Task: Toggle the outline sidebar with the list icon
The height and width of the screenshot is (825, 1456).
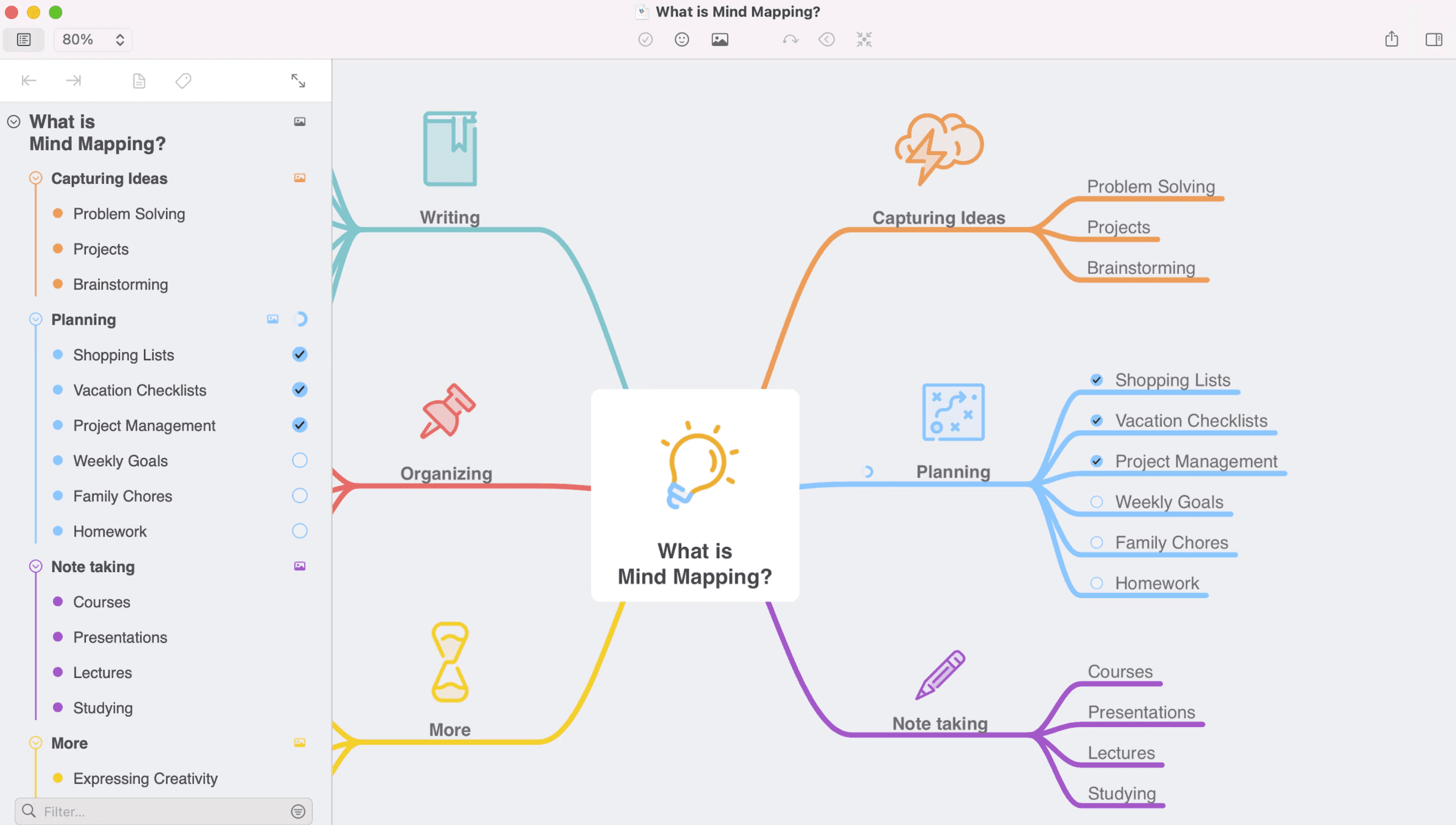Action: 23,39
